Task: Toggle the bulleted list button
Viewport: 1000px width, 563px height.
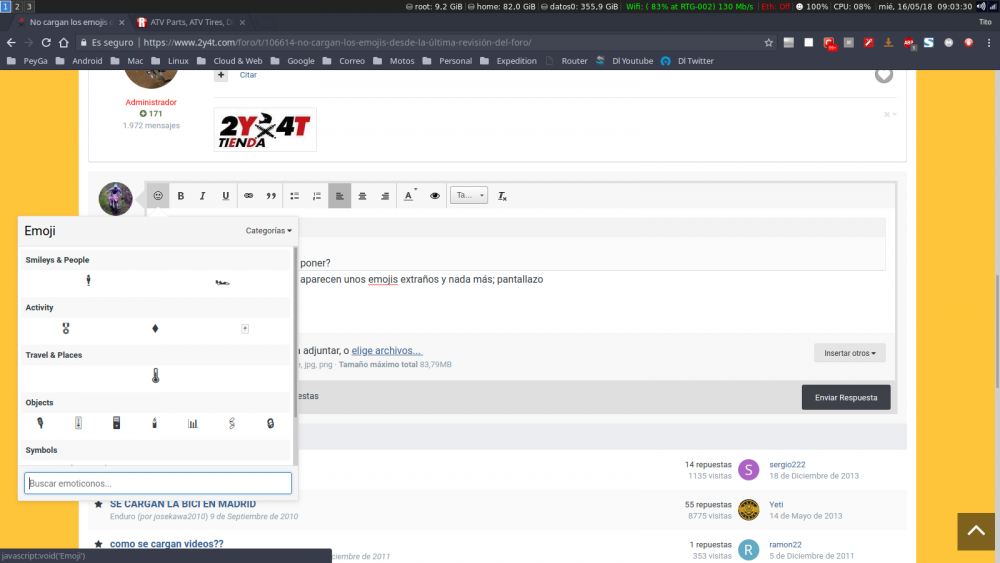Action: [x=295, y=196]
